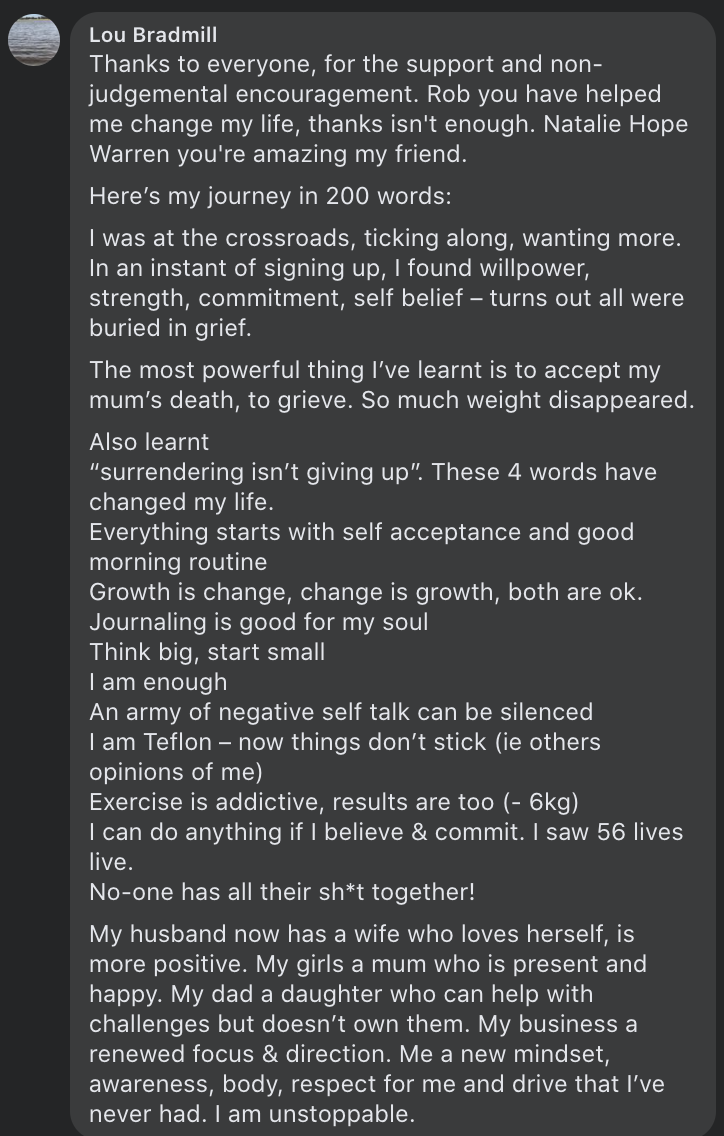Screen dimensions: 724x1136
Task: Click the closing phrase 'I am unstoppable.'
Action: pyautogui.click(x=315, y=1114)
